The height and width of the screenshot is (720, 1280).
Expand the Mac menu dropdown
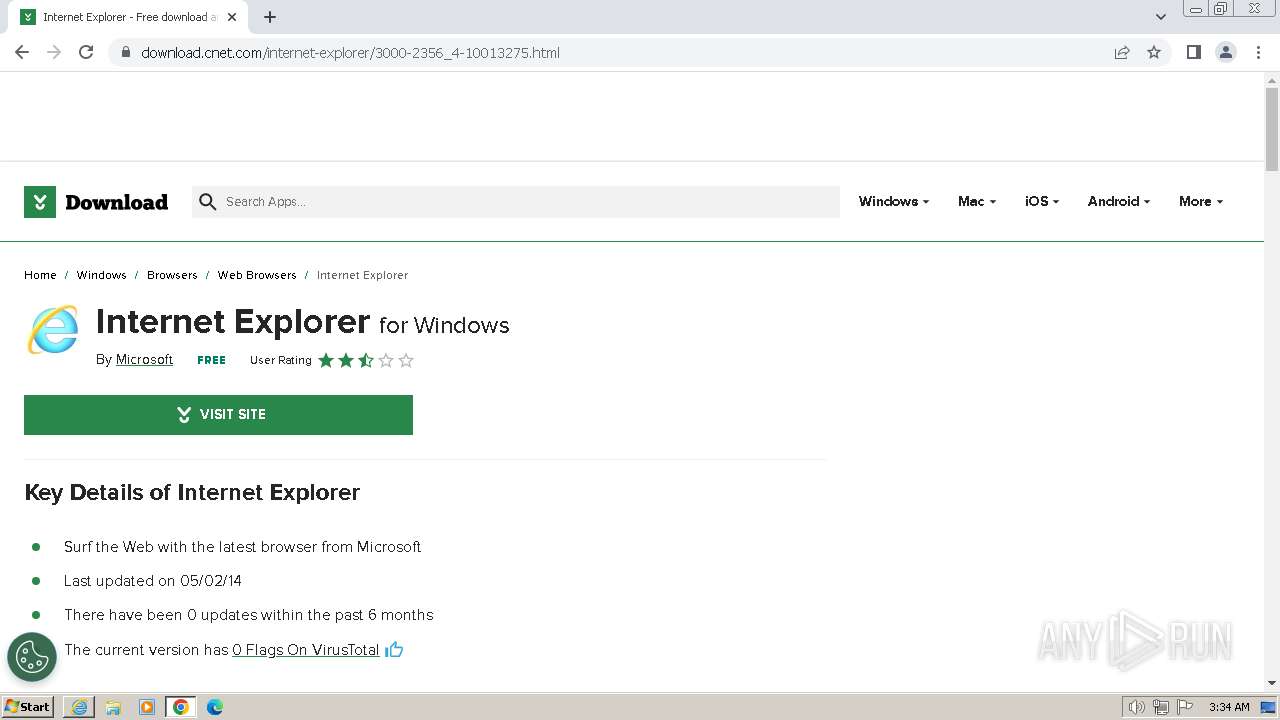[976, 201]
